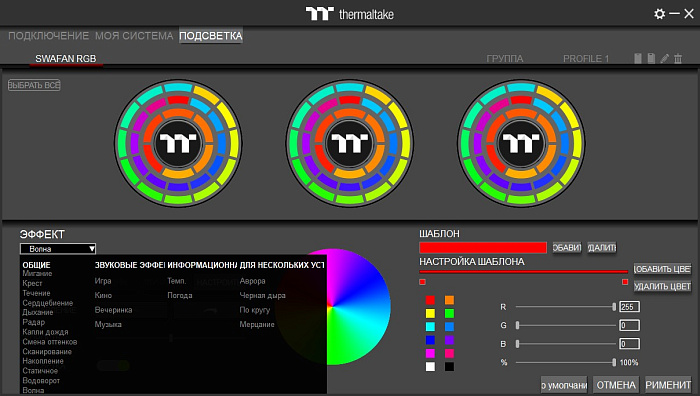The image size is (700, 396).
Task: Click the G value input field
Action: (629, 325)
